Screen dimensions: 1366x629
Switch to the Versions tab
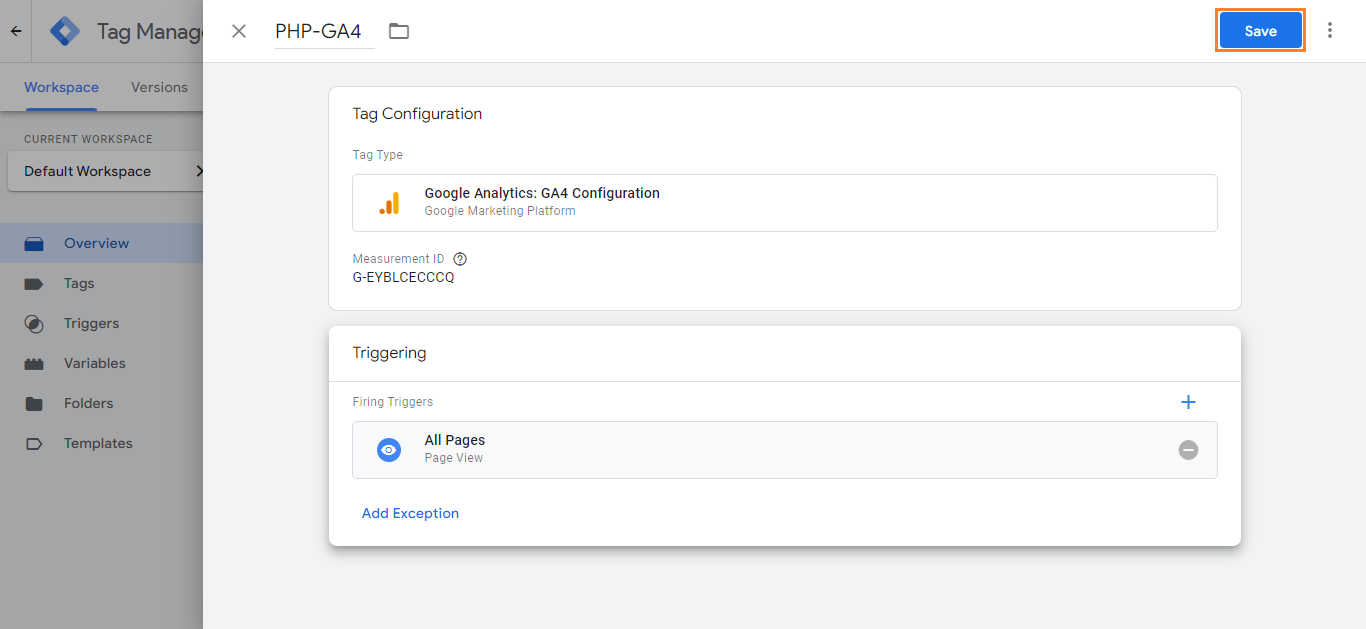pyautogui.click(x=159, y=87)
